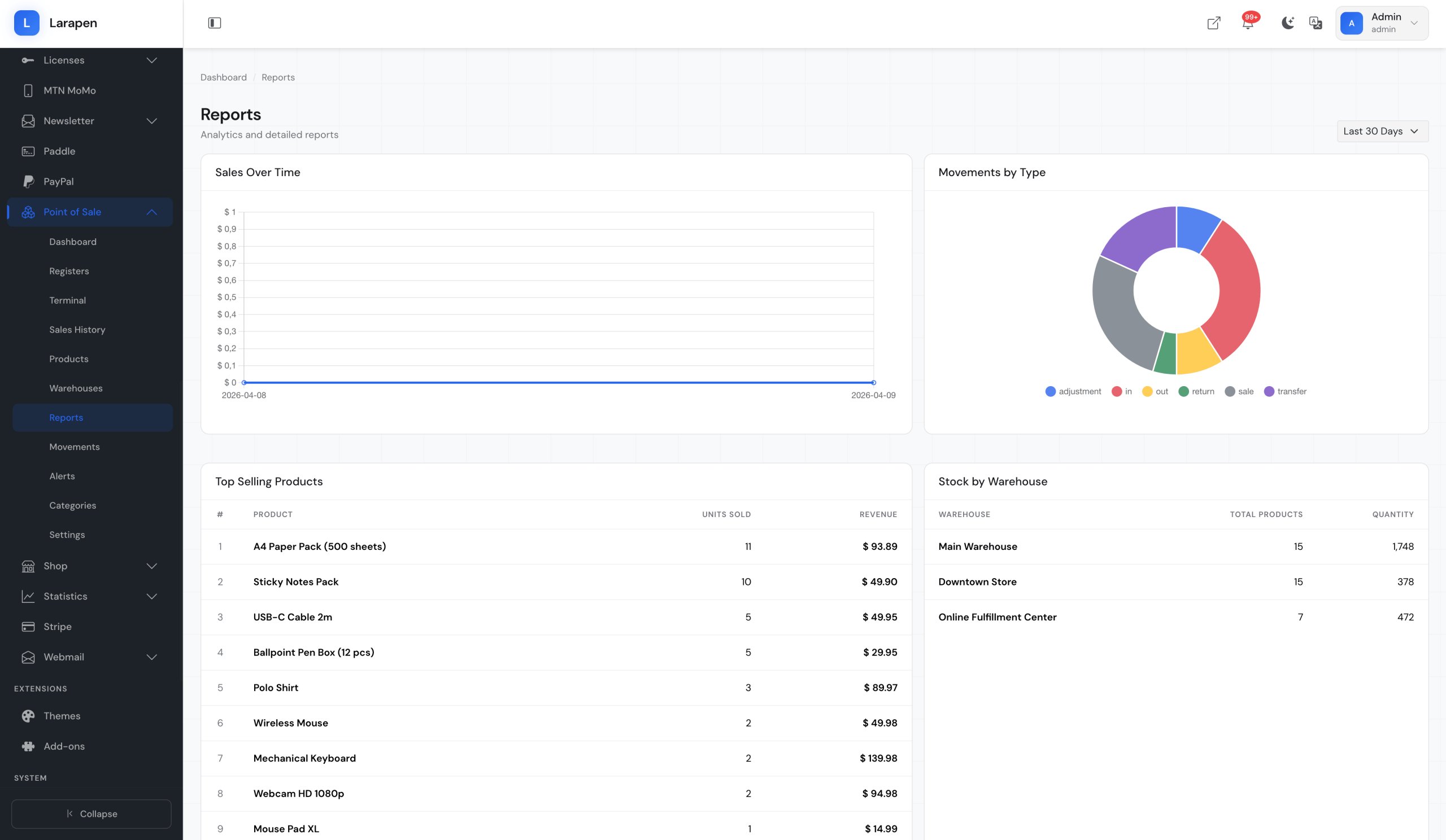
Task: Click the Dashboard breadcrumb link
Action: [x=223, y=77]
